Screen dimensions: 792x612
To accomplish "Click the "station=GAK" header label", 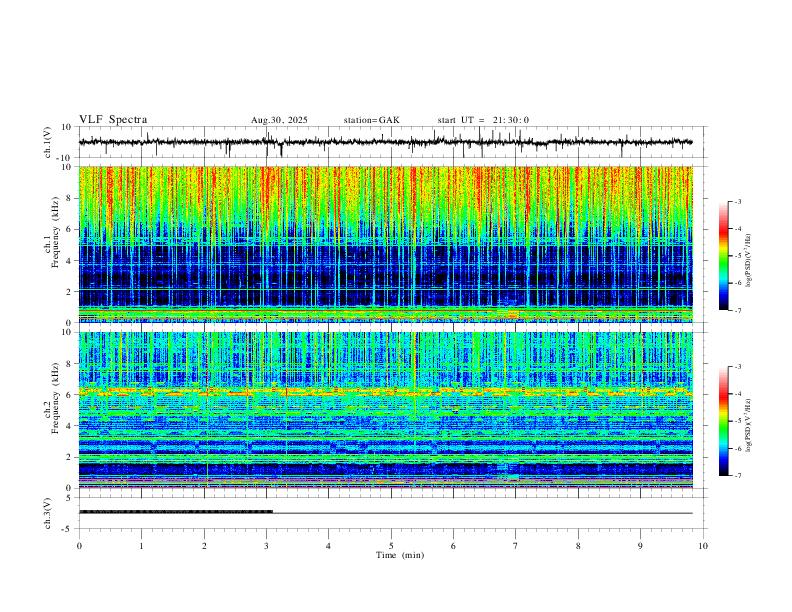I will point(371,120).
